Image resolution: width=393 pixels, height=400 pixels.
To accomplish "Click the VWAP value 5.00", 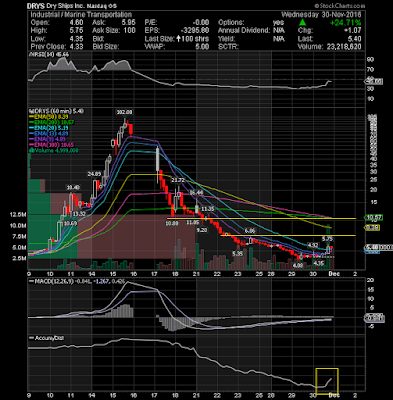I will pyautogui.click(x=202, y=47).
